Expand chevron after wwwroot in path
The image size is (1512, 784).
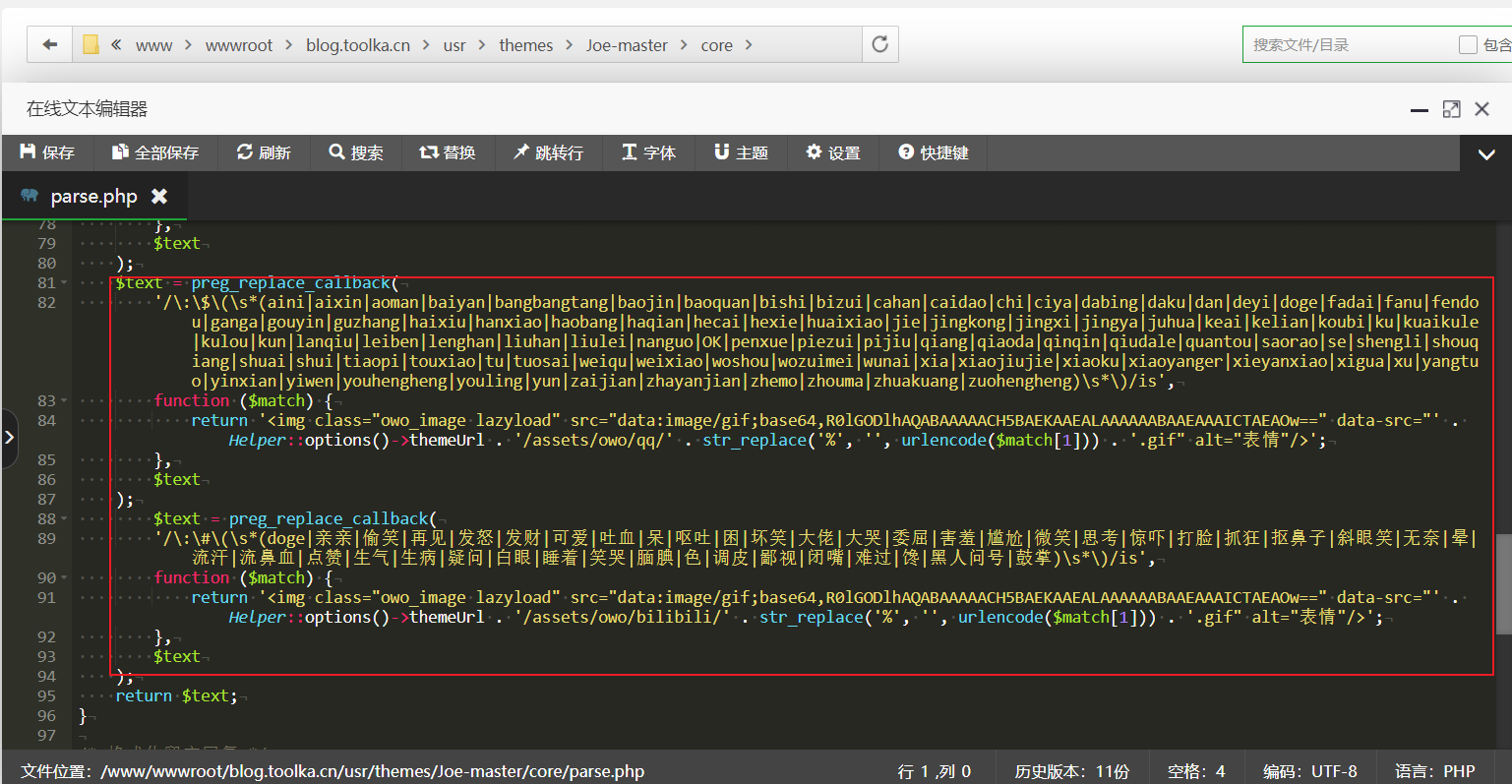coord(289,44)
